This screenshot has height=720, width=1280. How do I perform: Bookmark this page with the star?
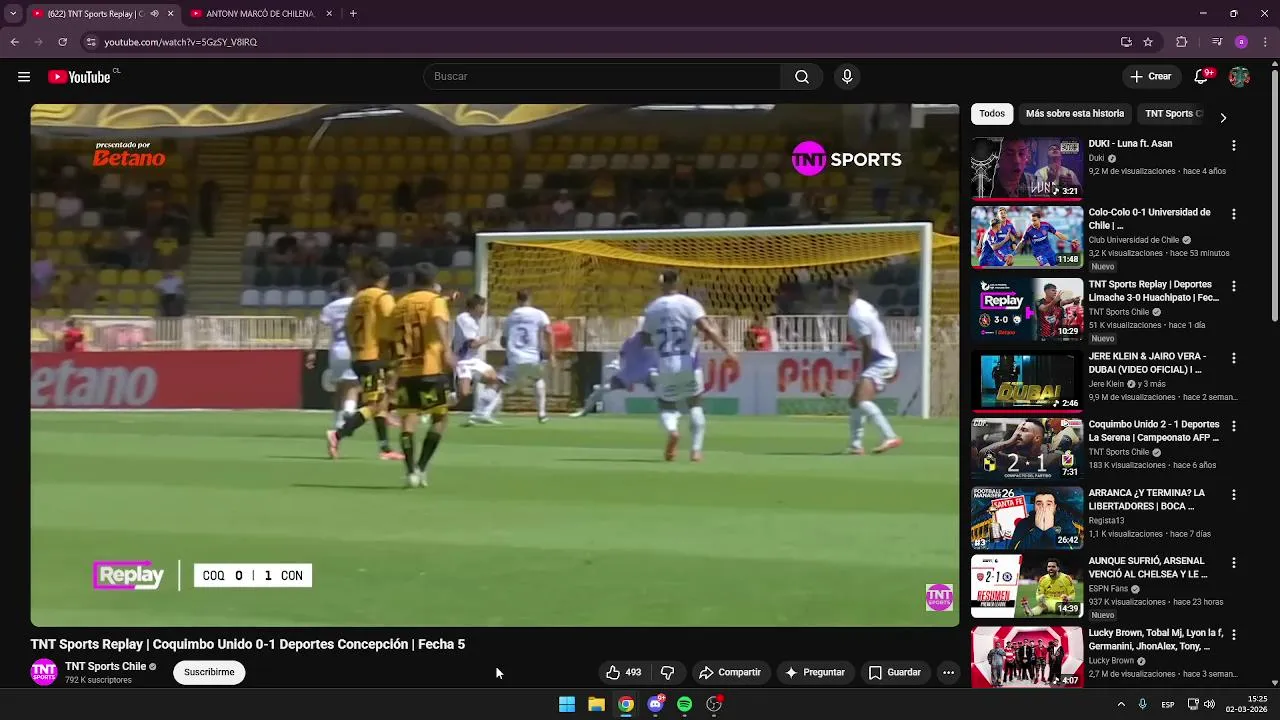1148,42
